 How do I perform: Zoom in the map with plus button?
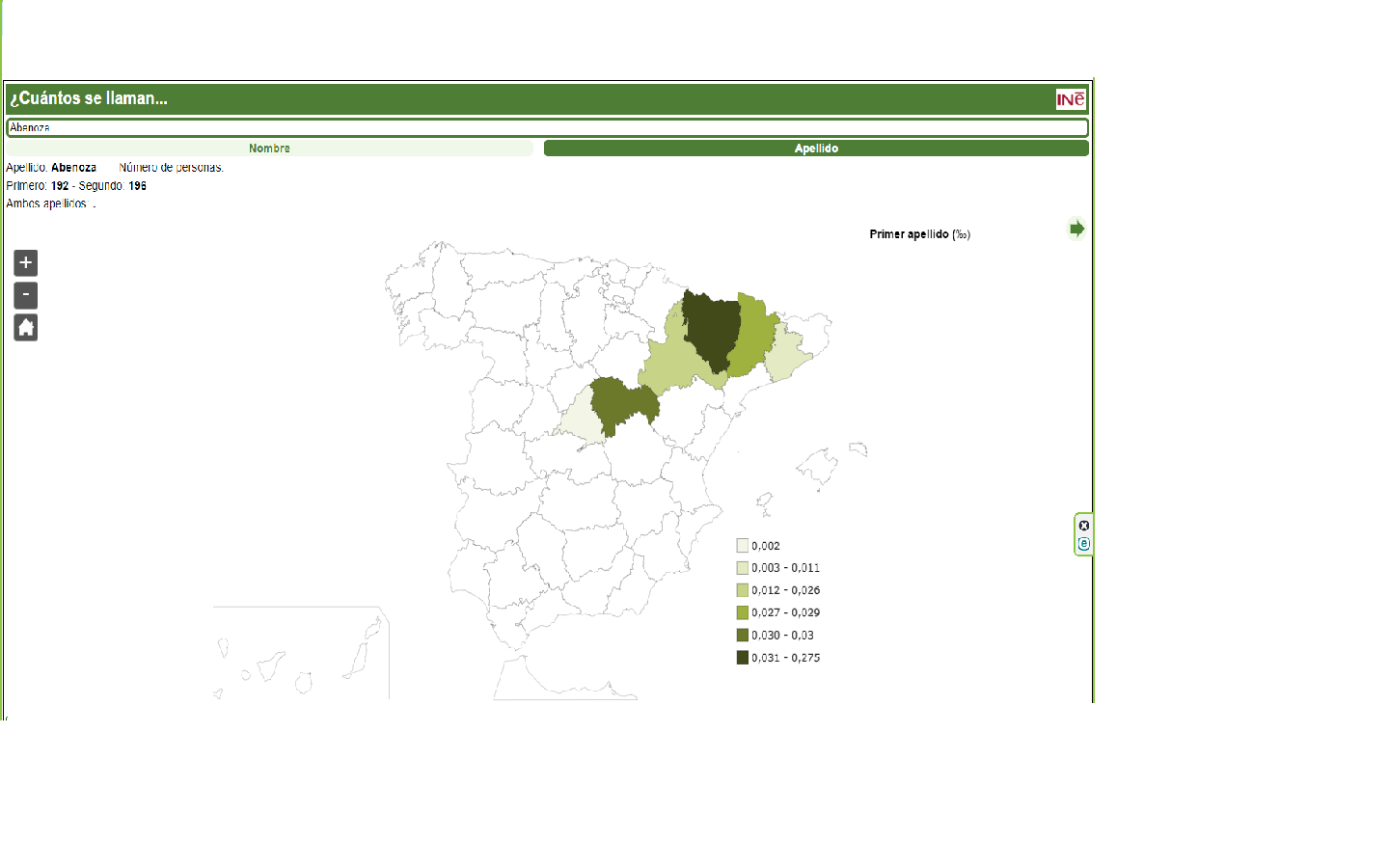coord(26,262)
